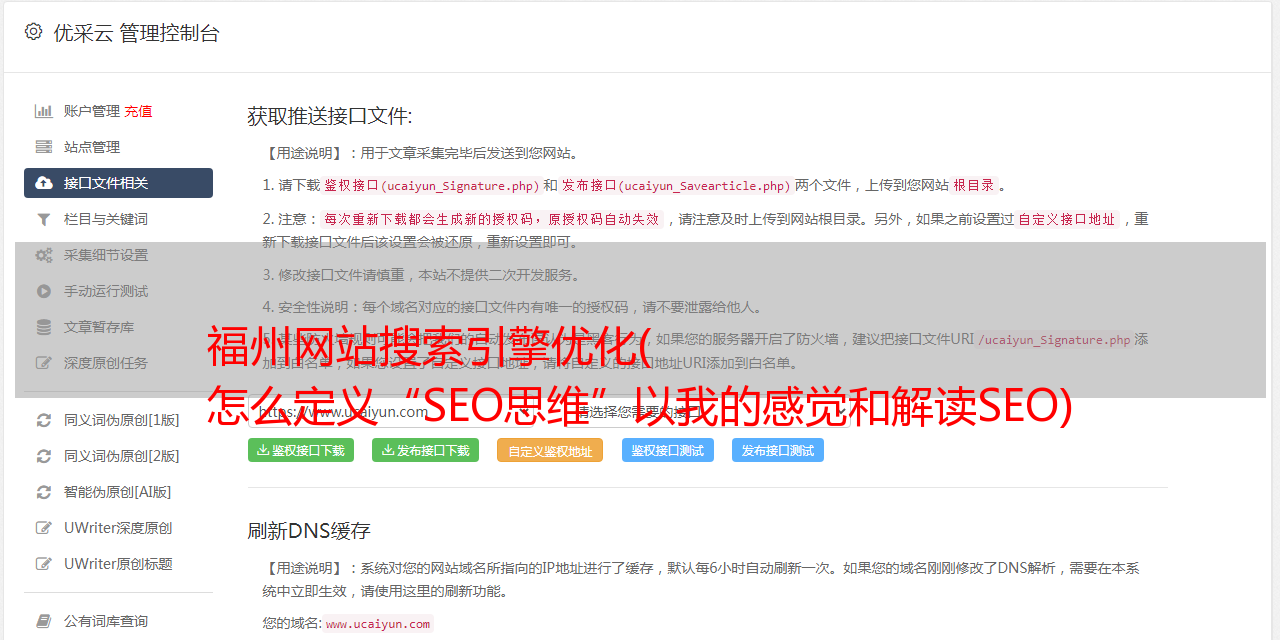Click the bar chart icon for 账户管理

(44, 111)
